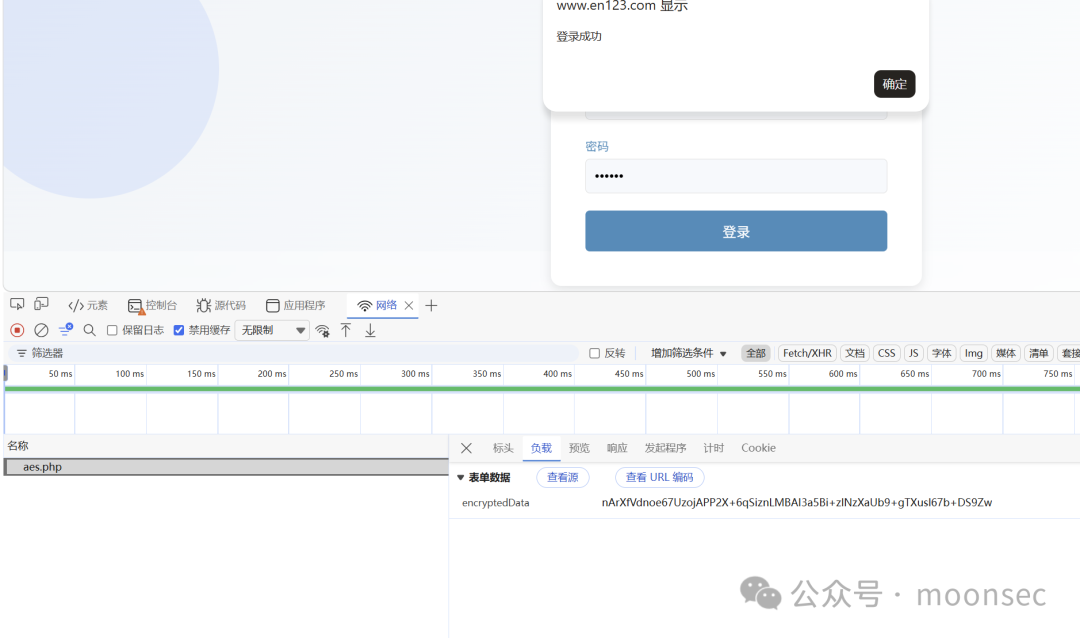Export HAR file download arrow
Image resolution: width=1080 pixels, height=638 pixels.
[x=370, y=331]
